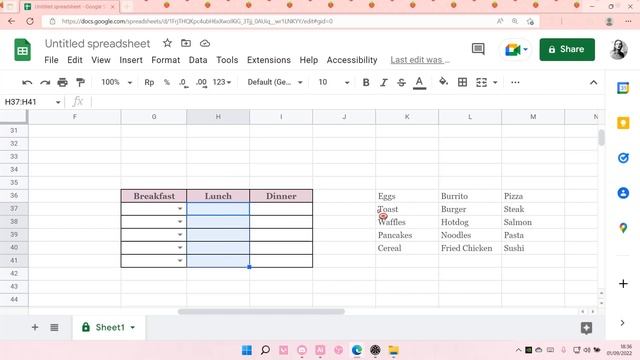Click the undo icon
Viewport: 640px width, 360px height.
(x=27, y=82)
